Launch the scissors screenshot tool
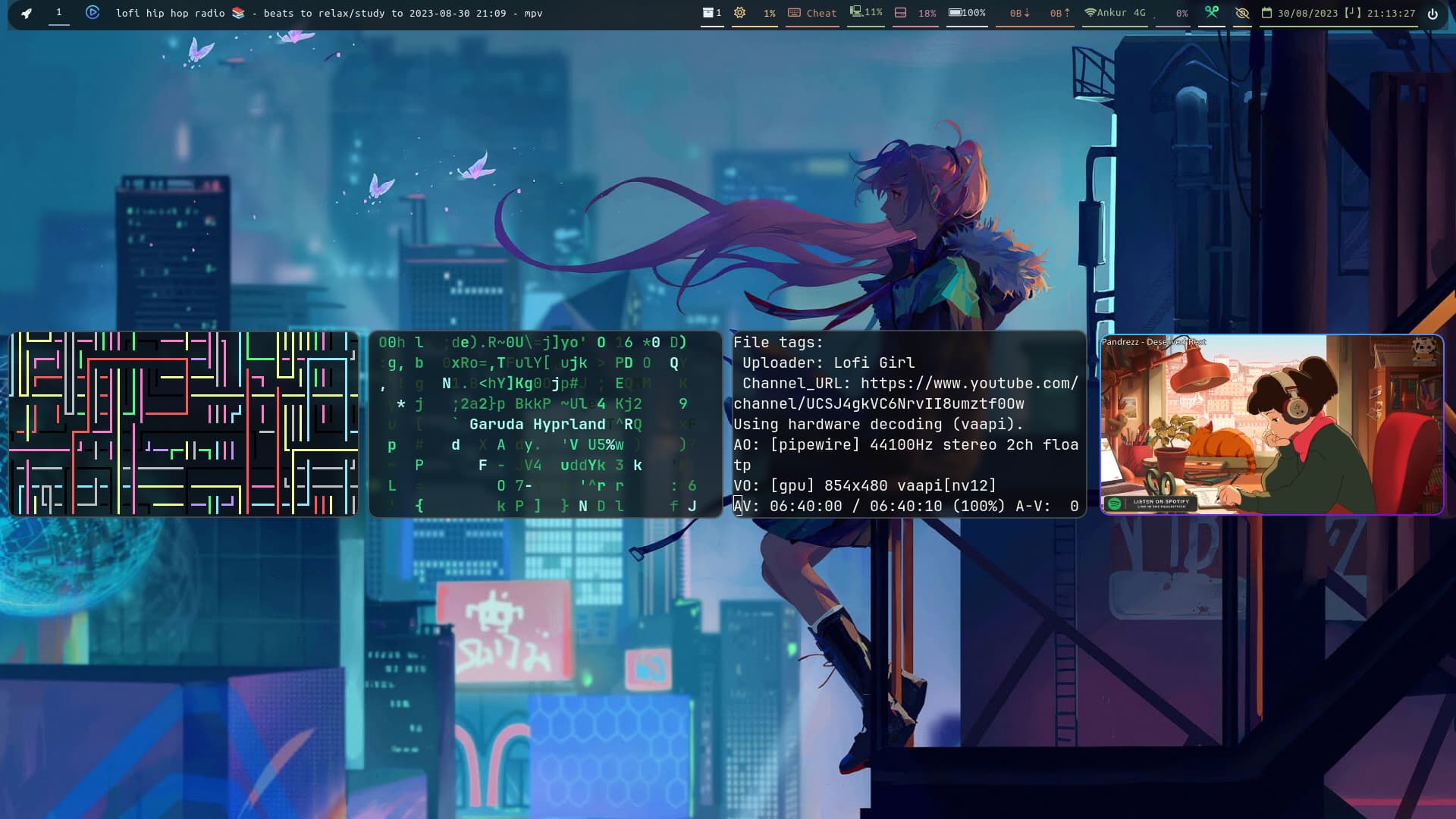This screenshot has height=819, width=1456. (1212, 12)
